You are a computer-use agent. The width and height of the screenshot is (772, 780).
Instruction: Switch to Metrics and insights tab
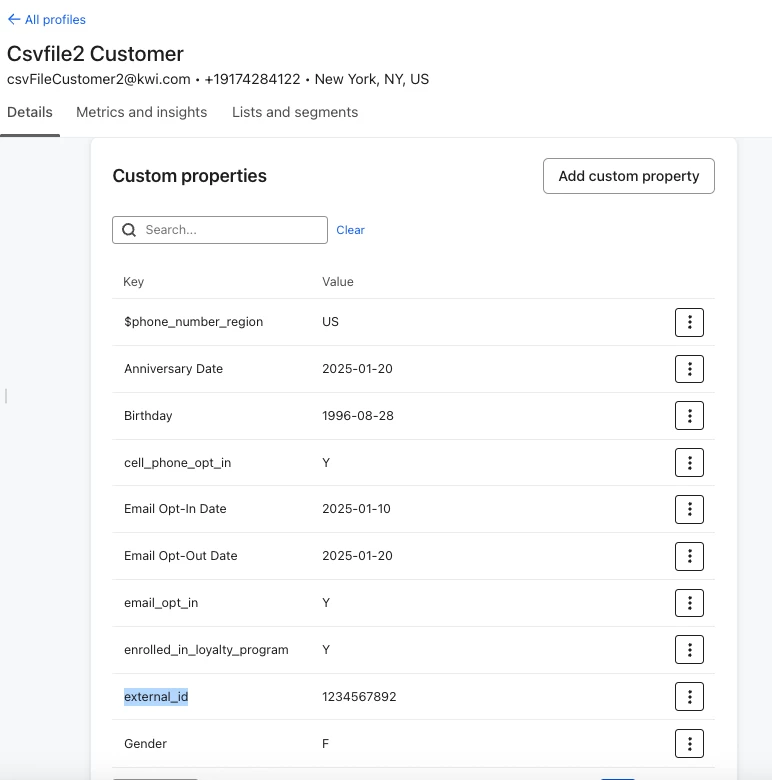click(x=142, y=112)
